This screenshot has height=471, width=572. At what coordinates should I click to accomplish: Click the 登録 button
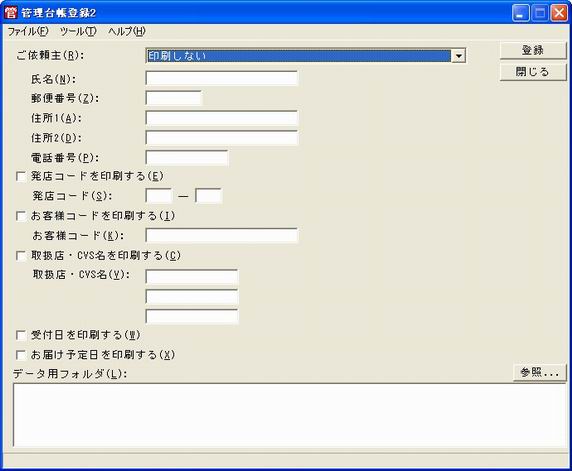click(x=533, y=50)
